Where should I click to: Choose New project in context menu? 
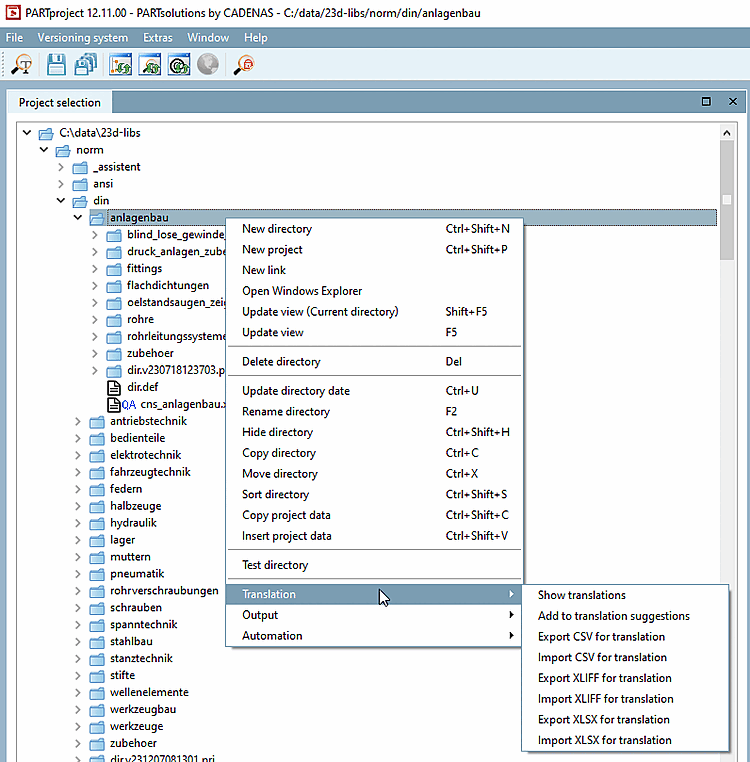374,250
